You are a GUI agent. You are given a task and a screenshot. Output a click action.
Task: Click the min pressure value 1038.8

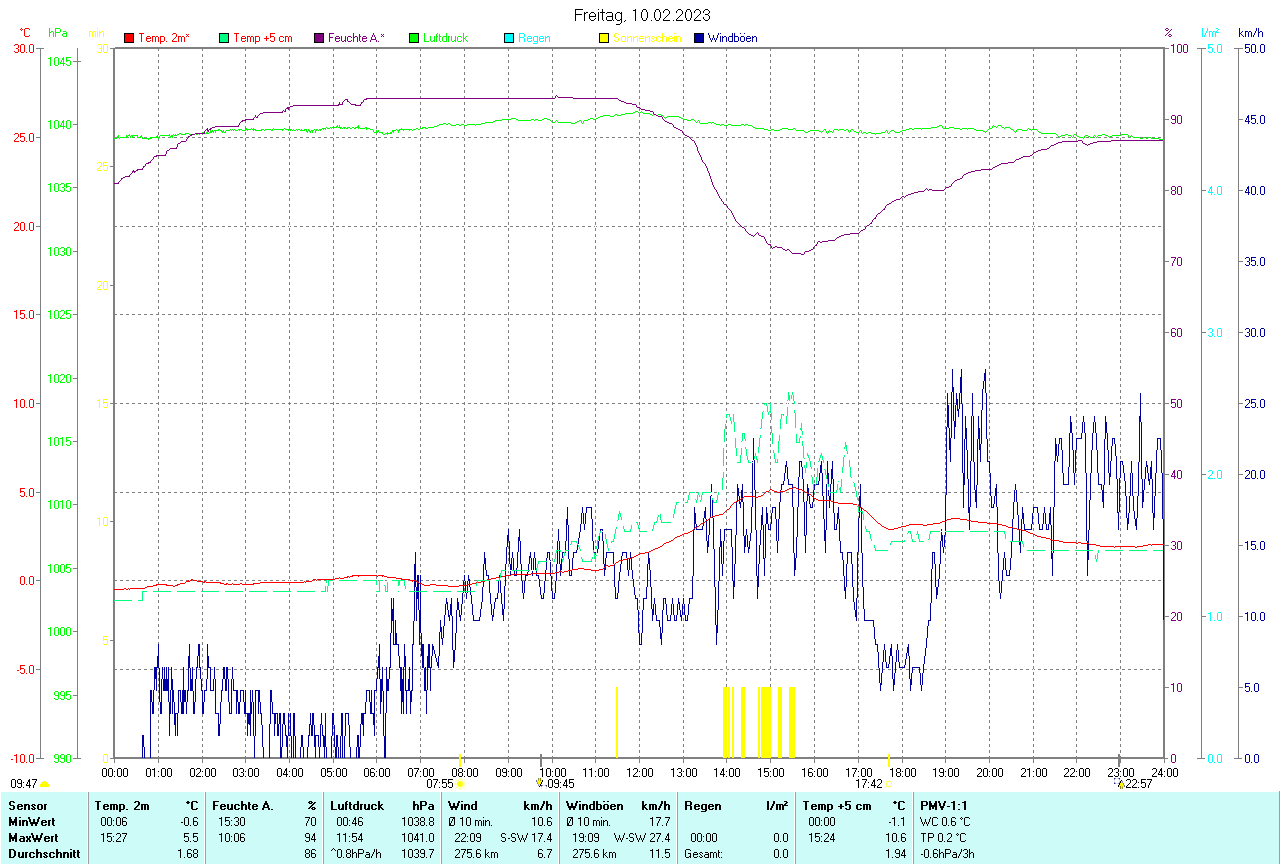coord(418,821)
